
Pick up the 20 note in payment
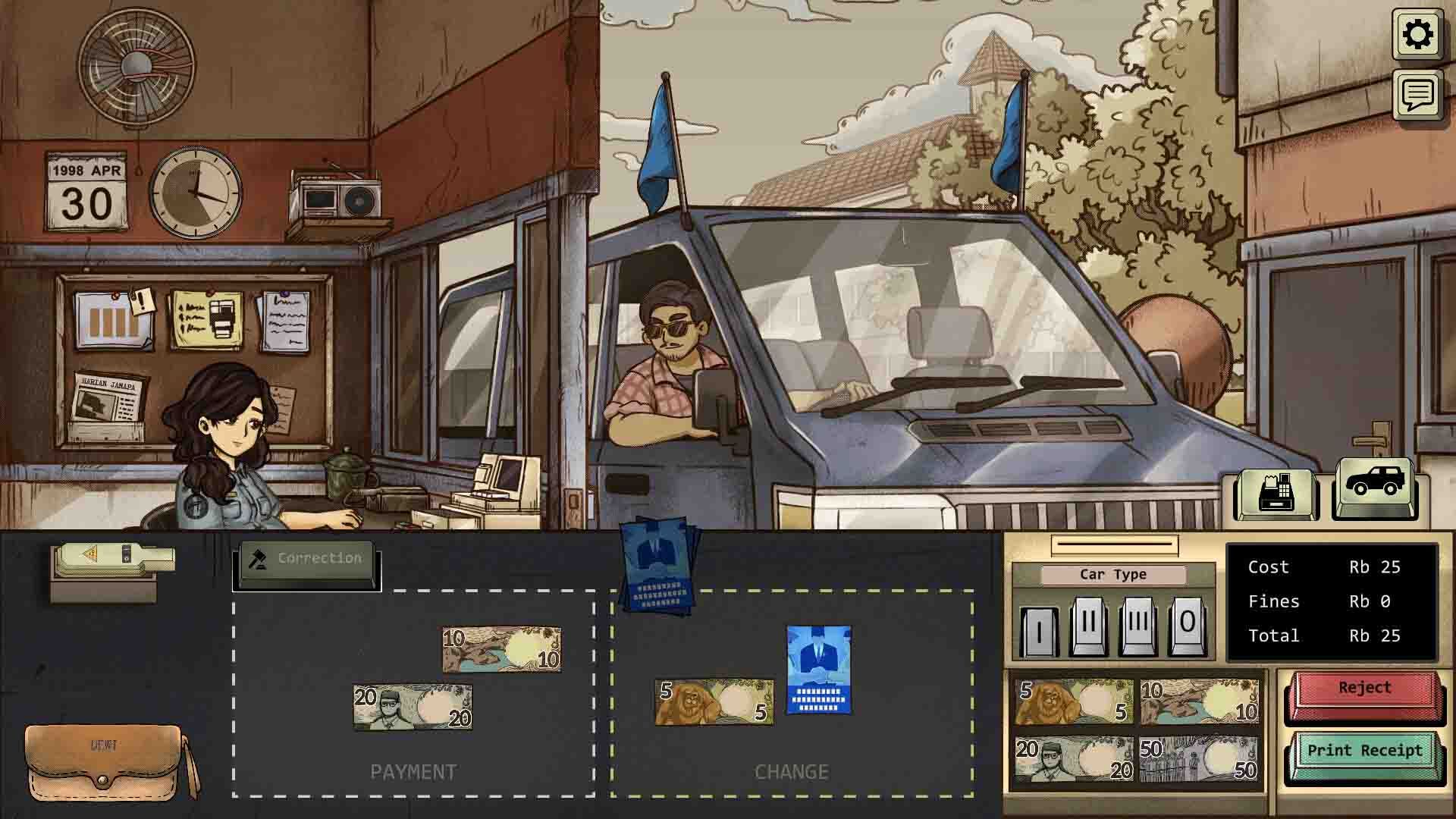[x=413, y=708]
